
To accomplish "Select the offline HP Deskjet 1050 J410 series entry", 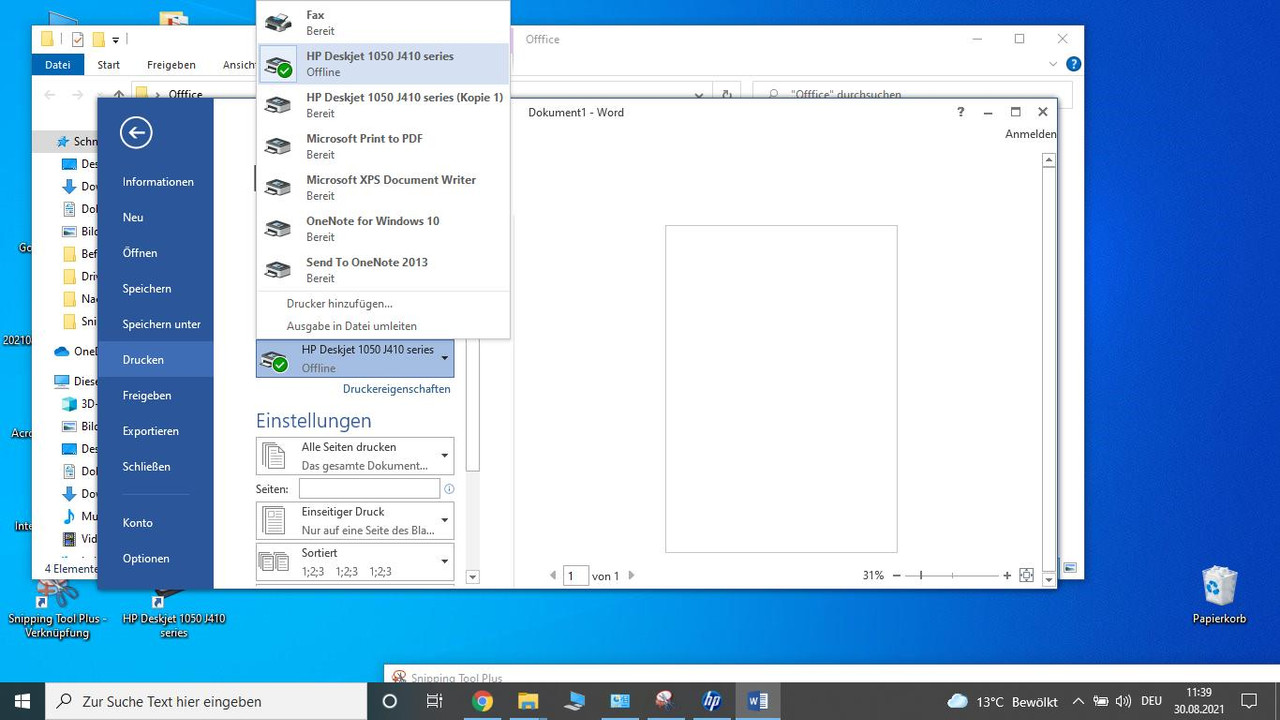I will click(x=383, y=64).
